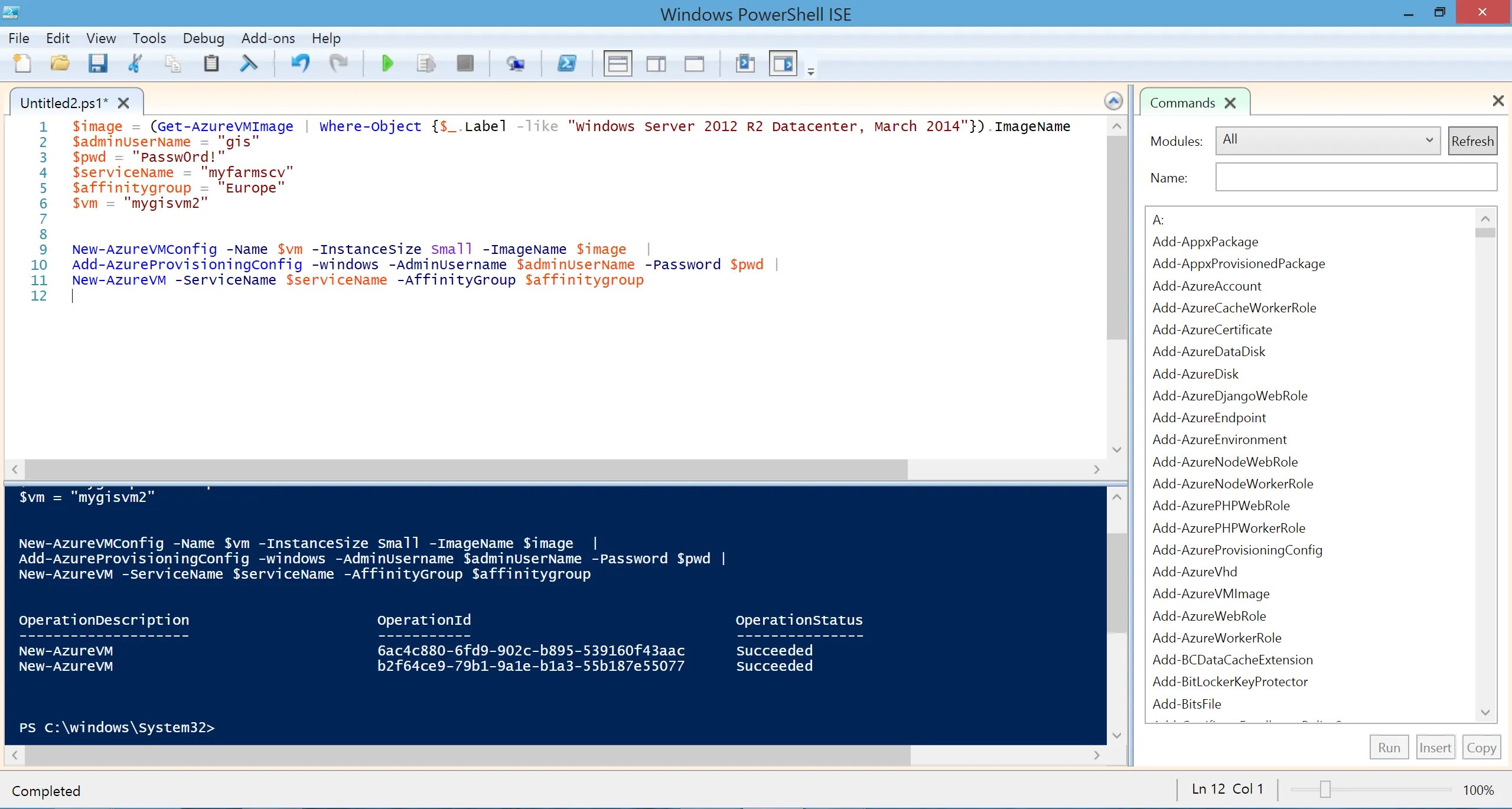Clear the console pane icon
Screen dimensions: 1512x809
tap(249, 63)
